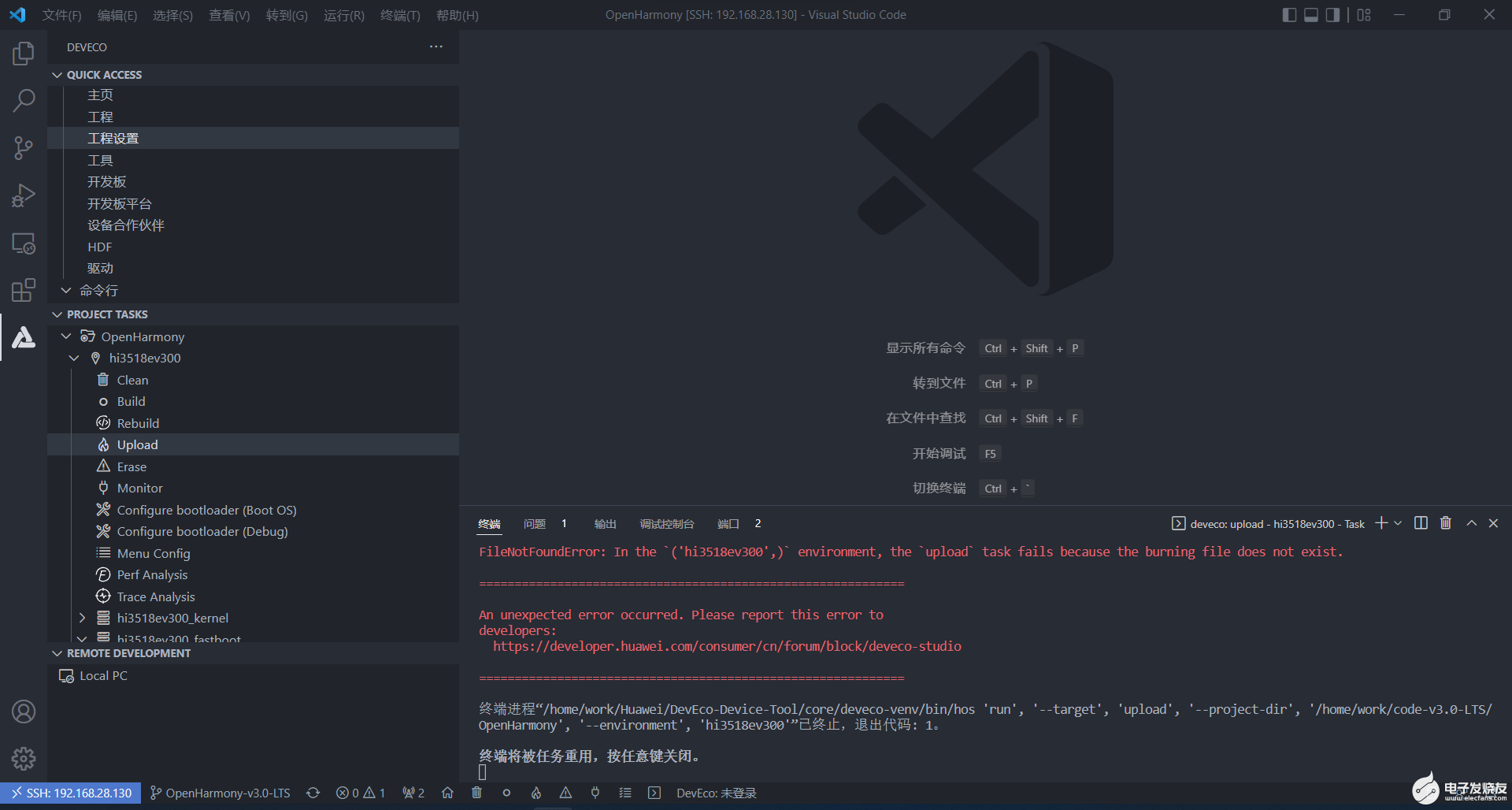Open errors and warnings count in status bar
The image size is (1512, 810).
click(360, 793)
